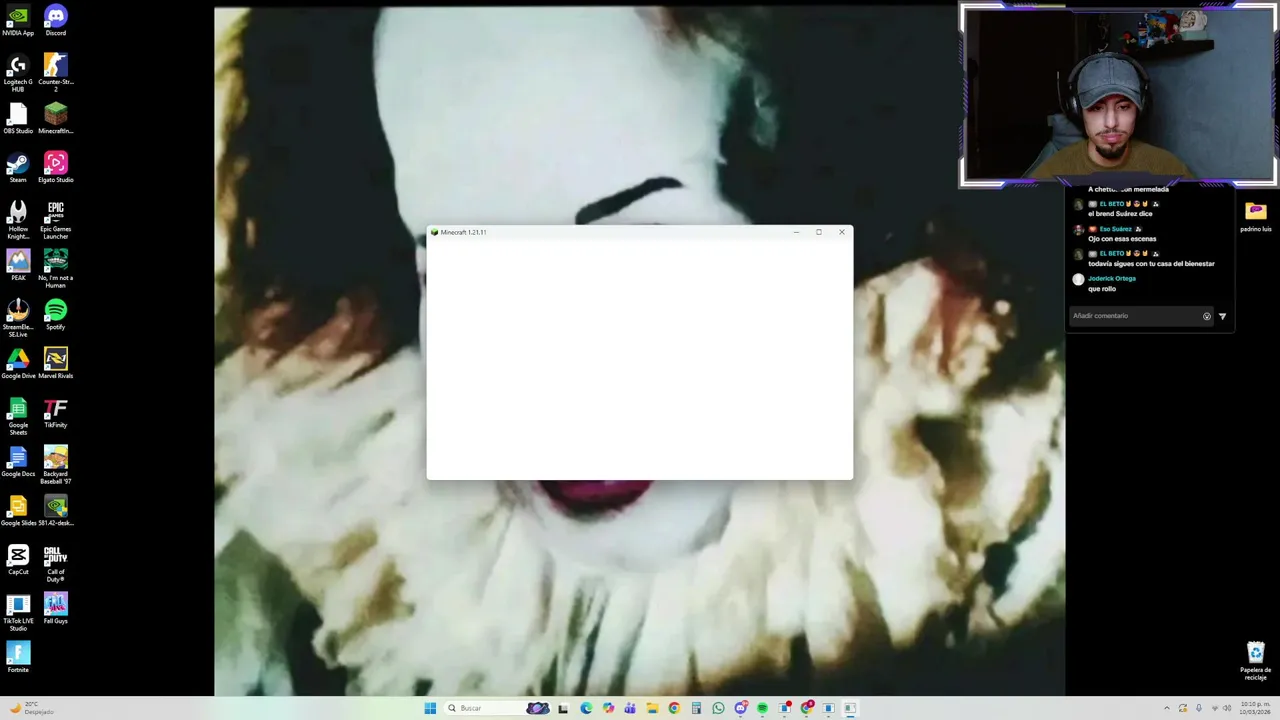
Task: Select the Fall Guys desktop shortcut
Action: pyautogui.click(x=56, y=608)
